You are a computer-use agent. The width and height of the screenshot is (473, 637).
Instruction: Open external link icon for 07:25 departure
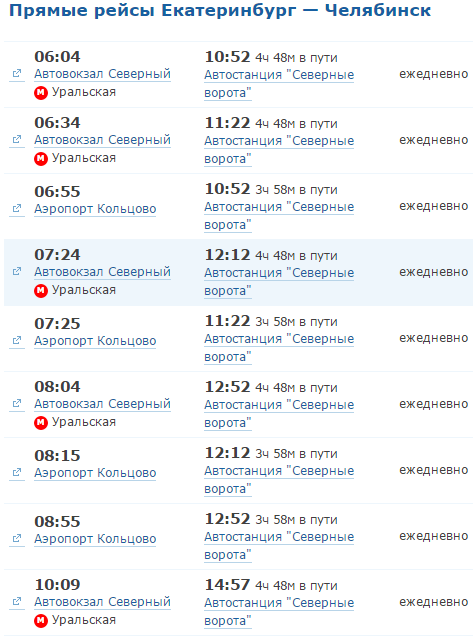point(17,340)
